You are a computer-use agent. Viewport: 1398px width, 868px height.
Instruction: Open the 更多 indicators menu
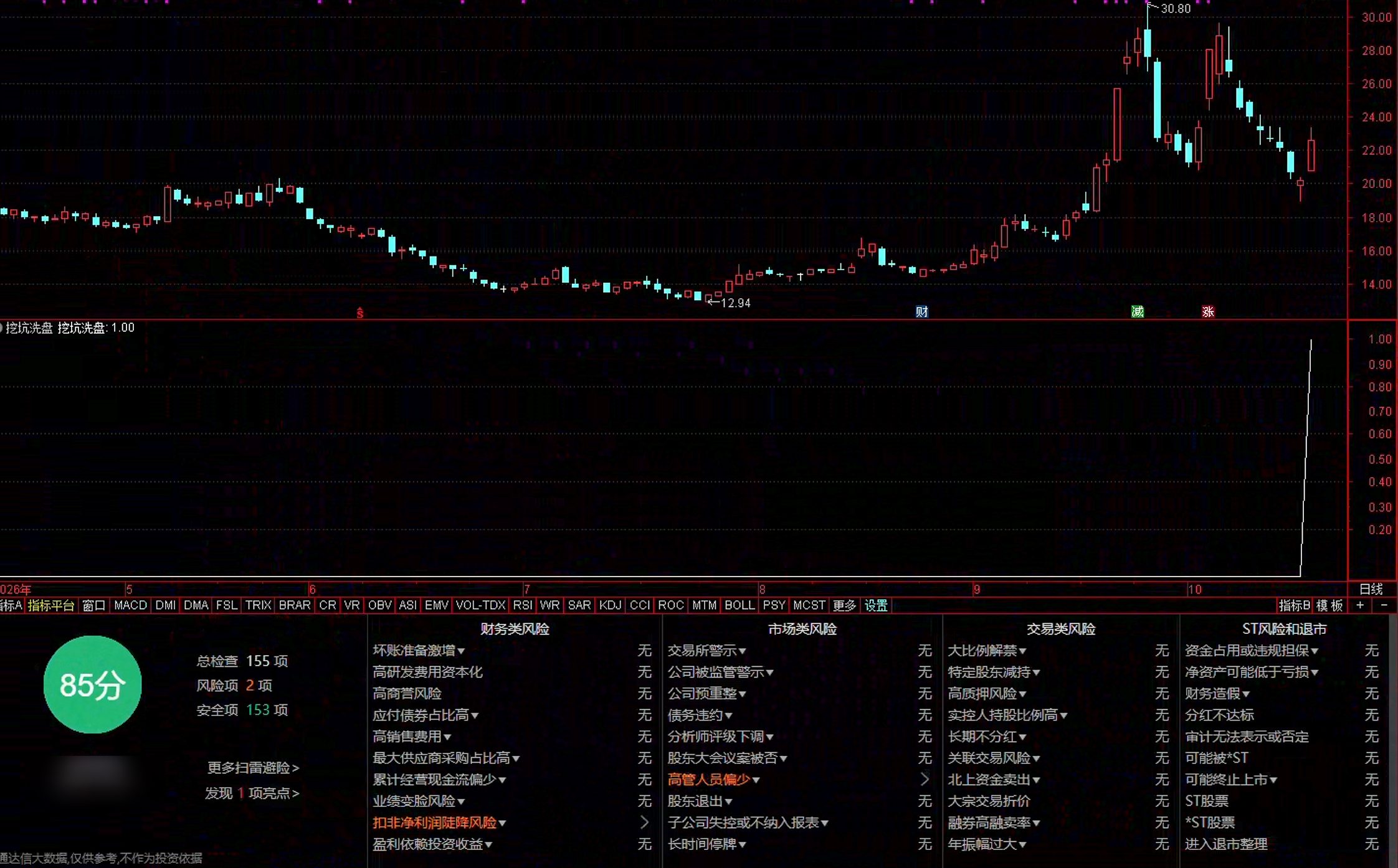(x=844, y=605)
